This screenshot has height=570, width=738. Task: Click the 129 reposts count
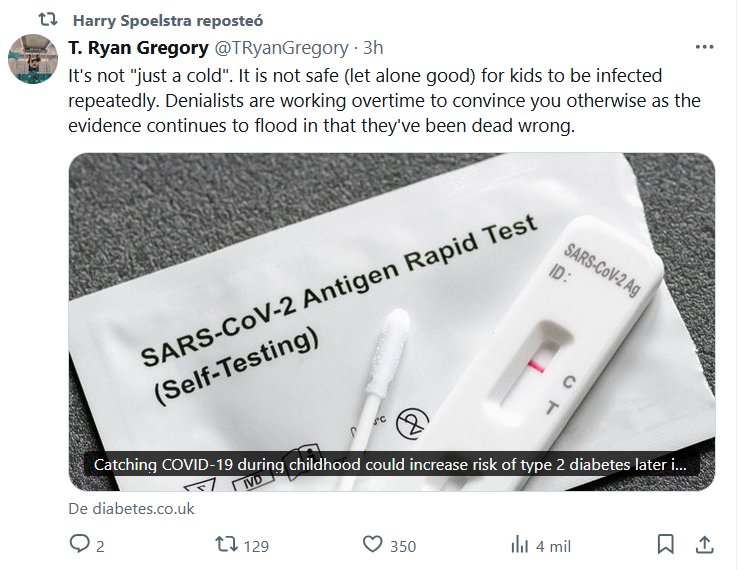click(257, 546)
